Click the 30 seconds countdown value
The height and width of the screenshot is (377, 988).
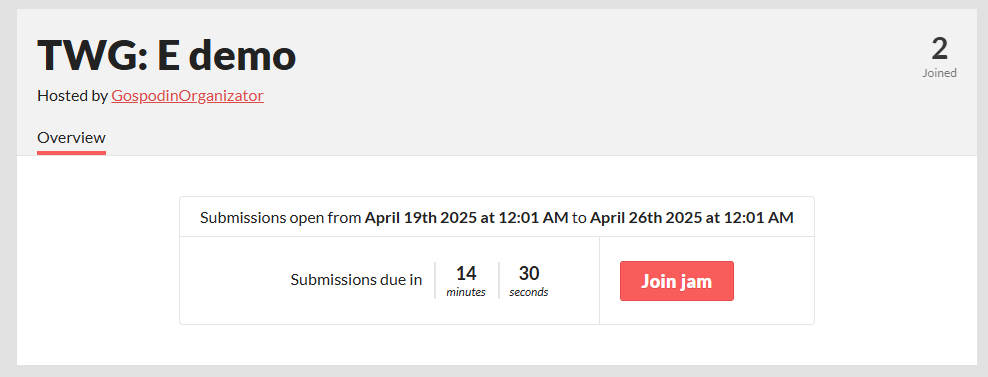click(x=529, y=281)
